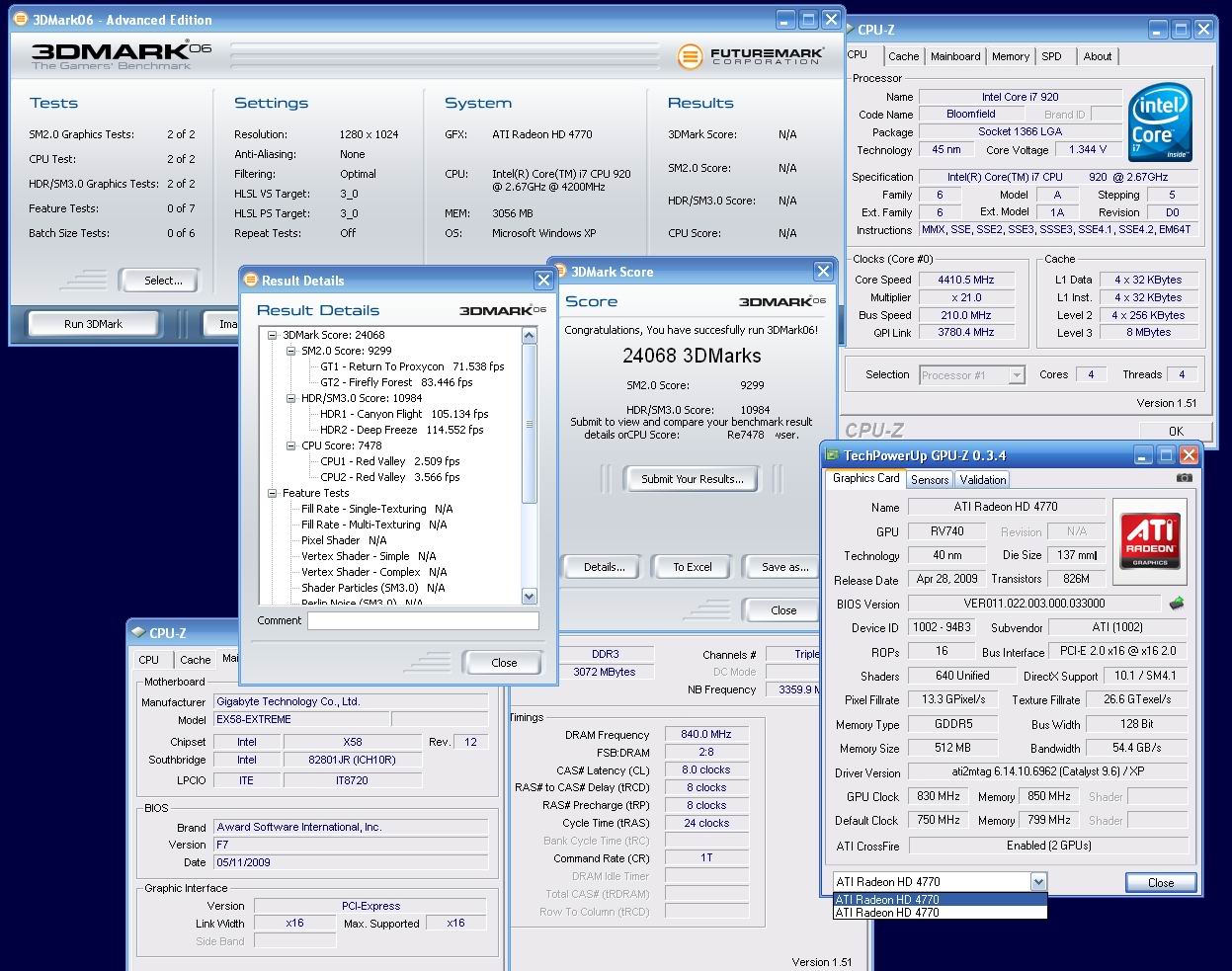Click the BIOS save chip icon in GPU-Z
This screenshot has width=1232, height=971.
(1176, 603)
